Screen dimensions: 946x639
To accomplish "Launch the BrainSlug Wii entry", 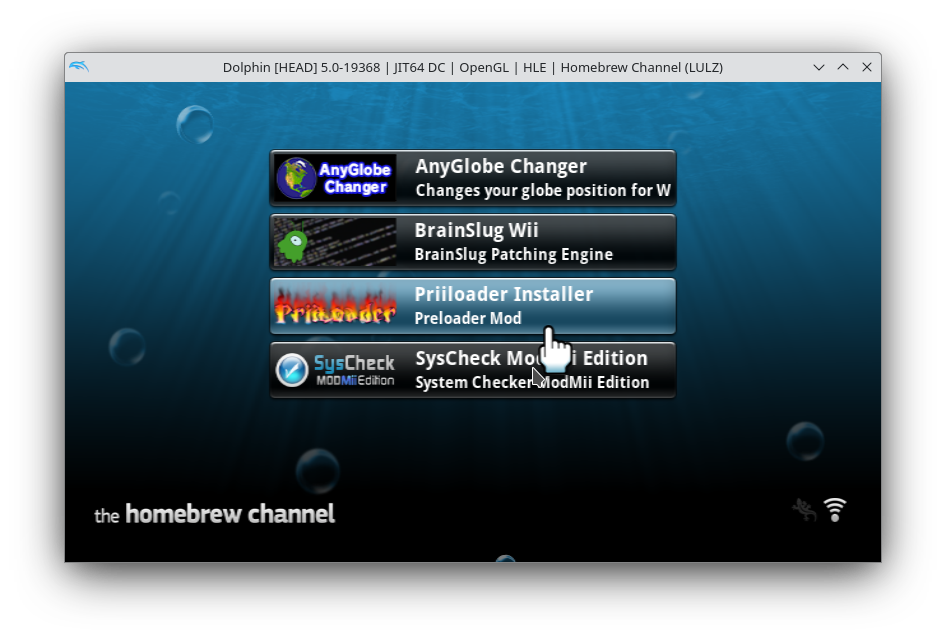I will pos(473,242).
